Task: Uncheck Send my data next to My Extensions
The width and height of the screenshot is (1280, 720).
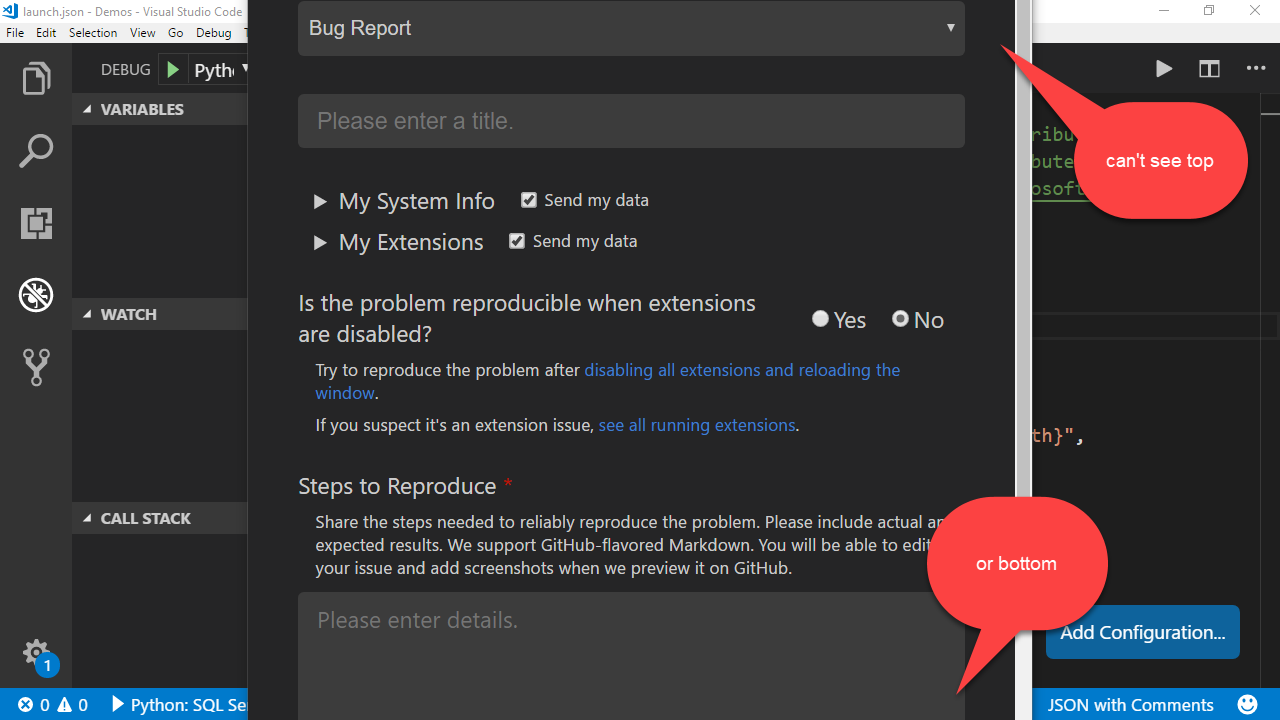Action: [517, 240]
